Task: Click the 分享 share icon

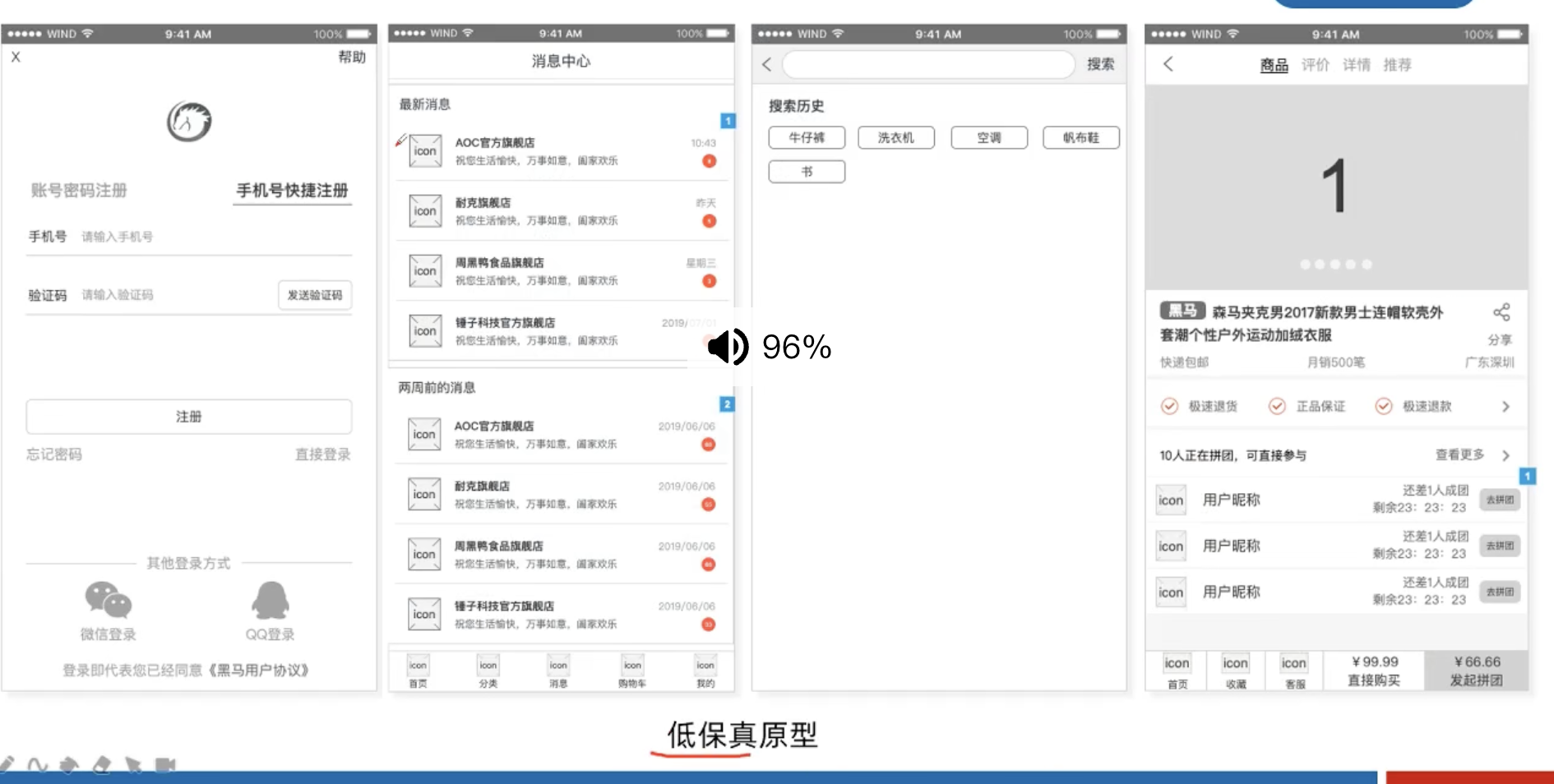Action: (x=1501, y=312)
